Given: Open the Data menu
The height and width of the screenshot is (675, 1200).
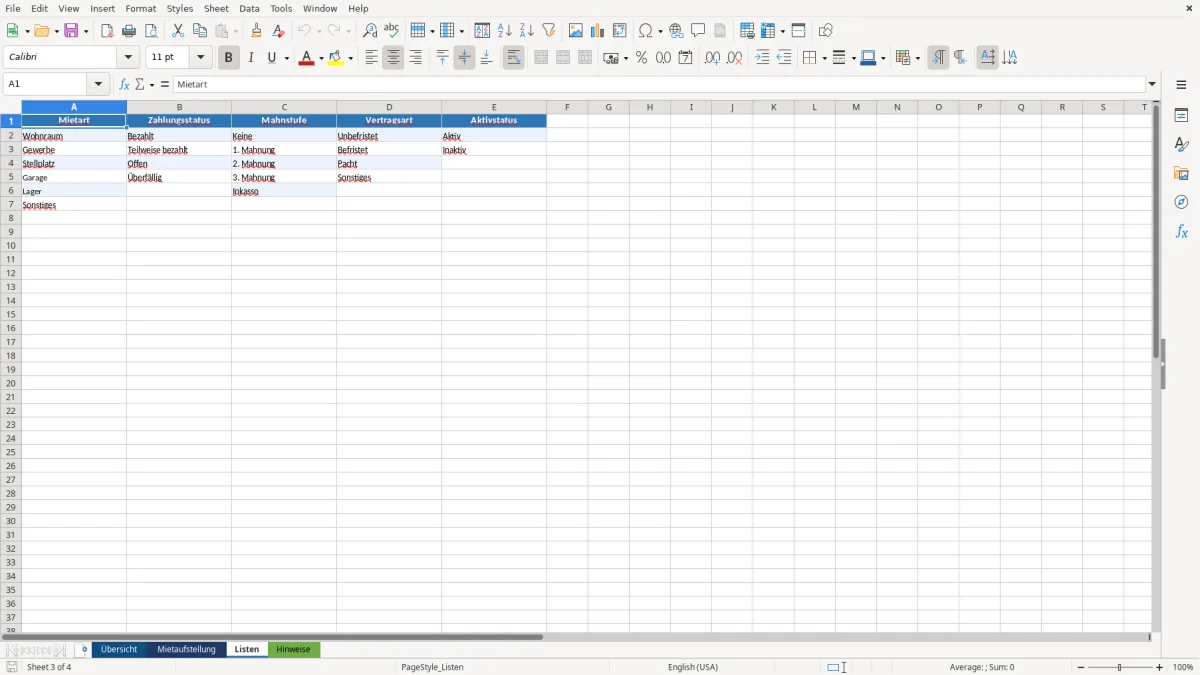Looking at the screenshot, I should pos(249,8).
